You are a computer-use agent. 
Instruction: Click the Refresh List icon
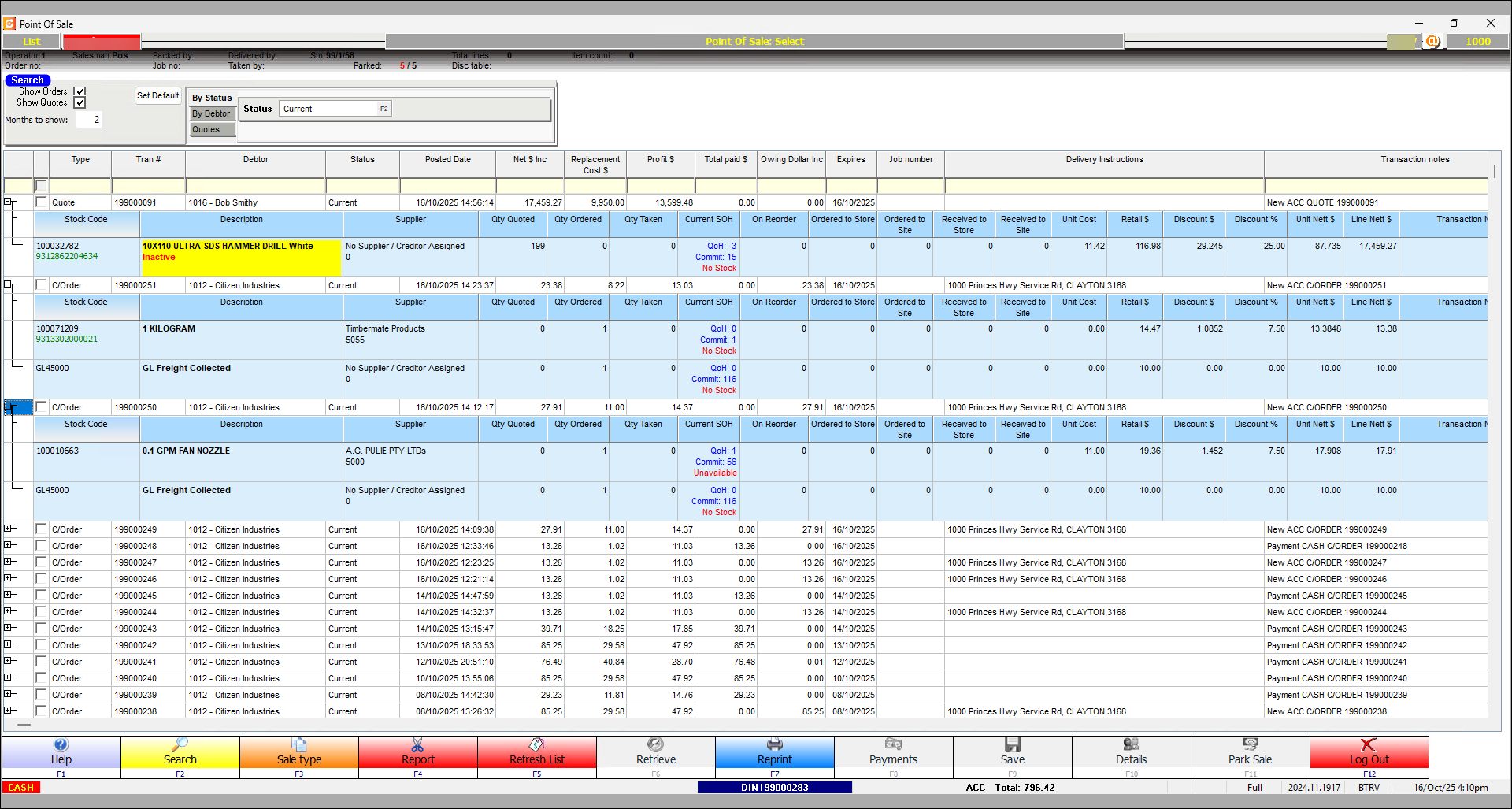point(537,744)
